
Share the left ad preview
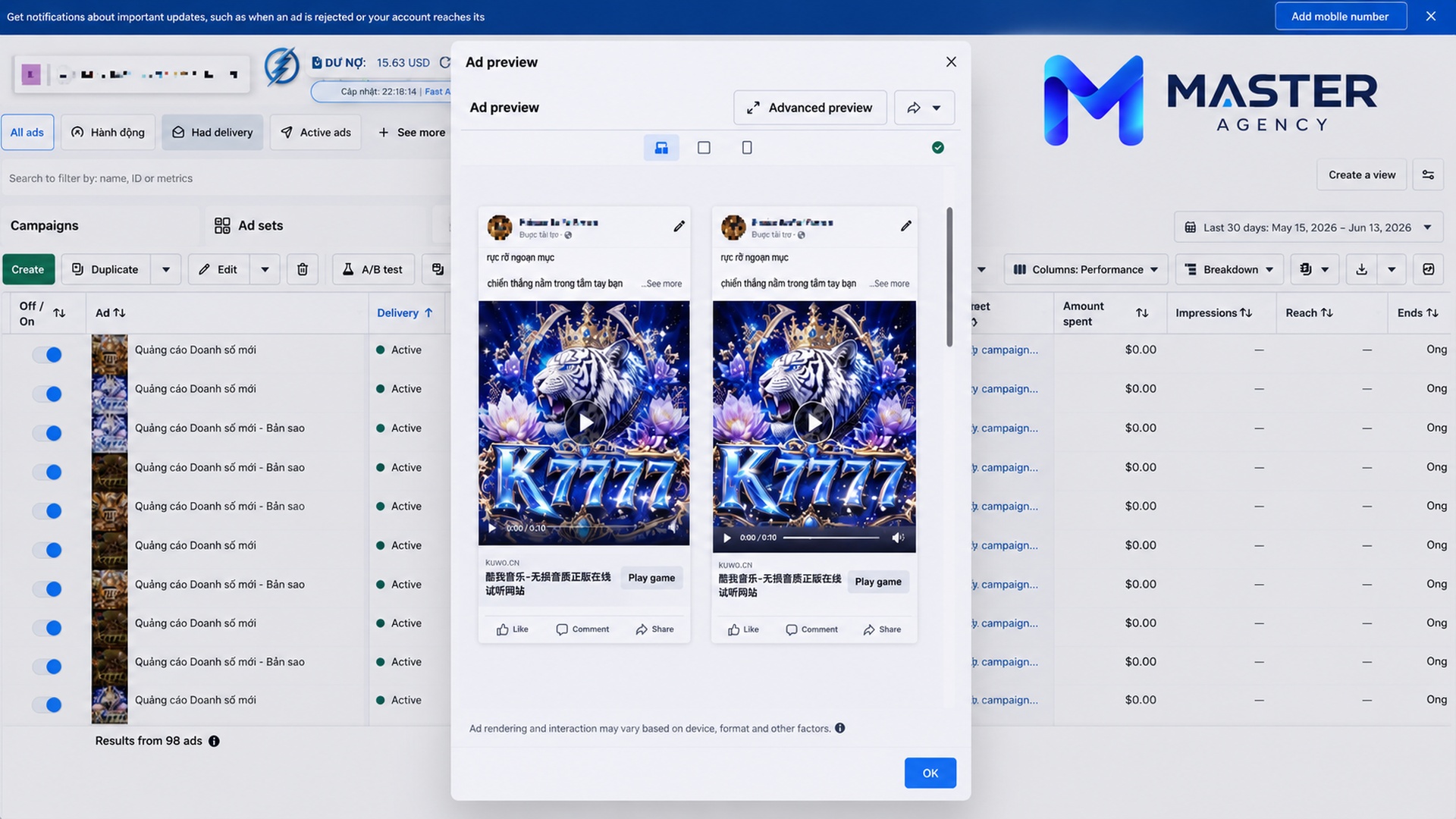[x=654, y=629]
